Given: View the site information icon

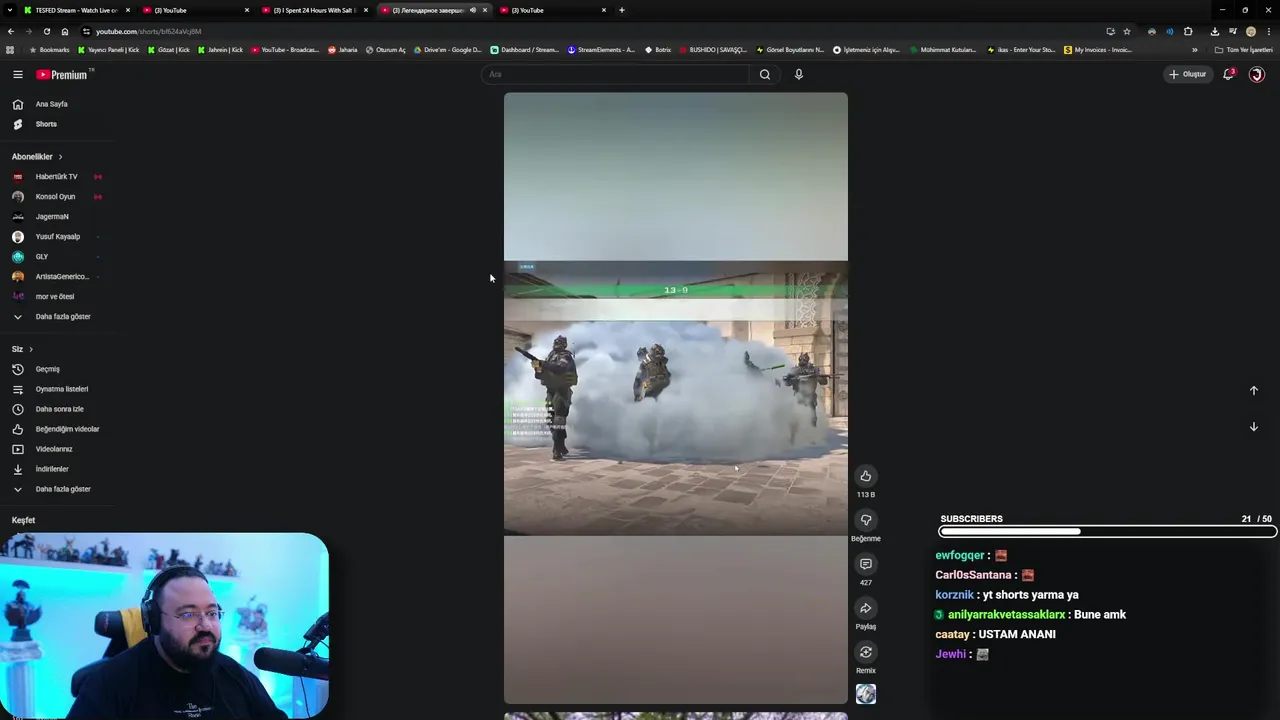Looking at the screenshot, I should (86, 31).
